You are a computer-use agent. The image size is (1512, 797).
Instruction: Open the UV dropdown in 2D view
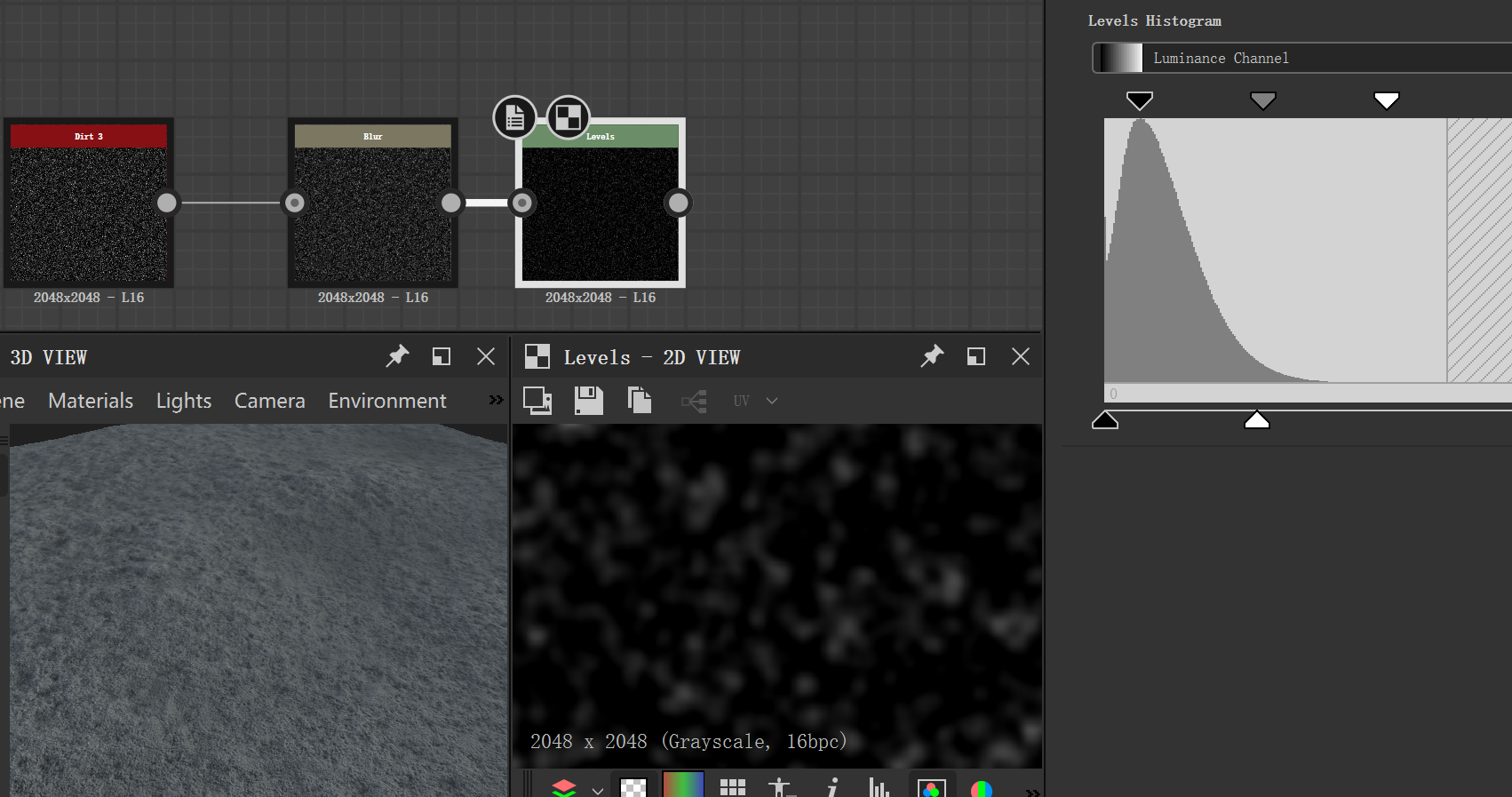coord(755,401)
